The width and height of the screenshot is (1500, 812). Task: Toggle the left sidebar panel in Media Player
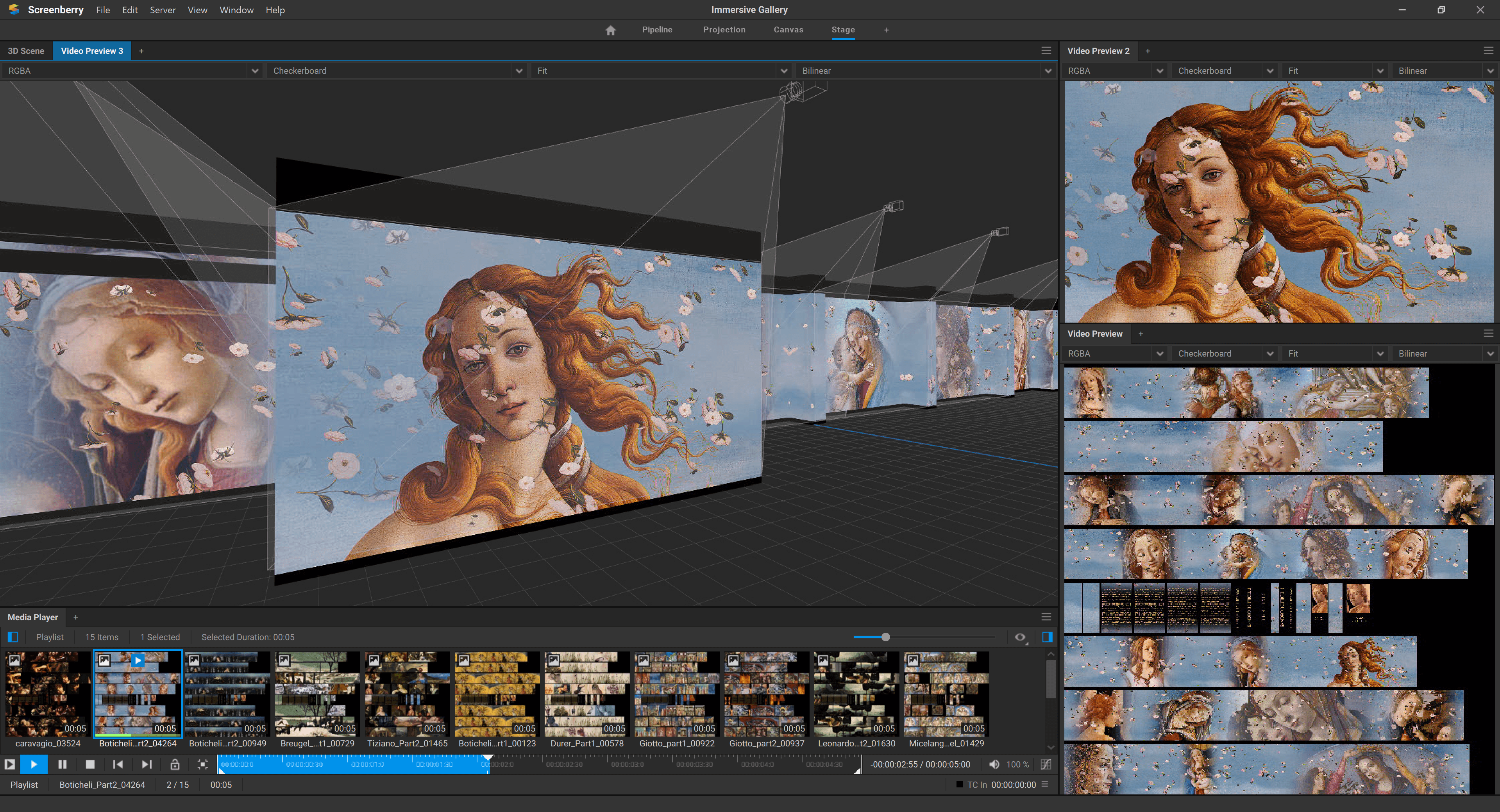click(x=13, y=637)
